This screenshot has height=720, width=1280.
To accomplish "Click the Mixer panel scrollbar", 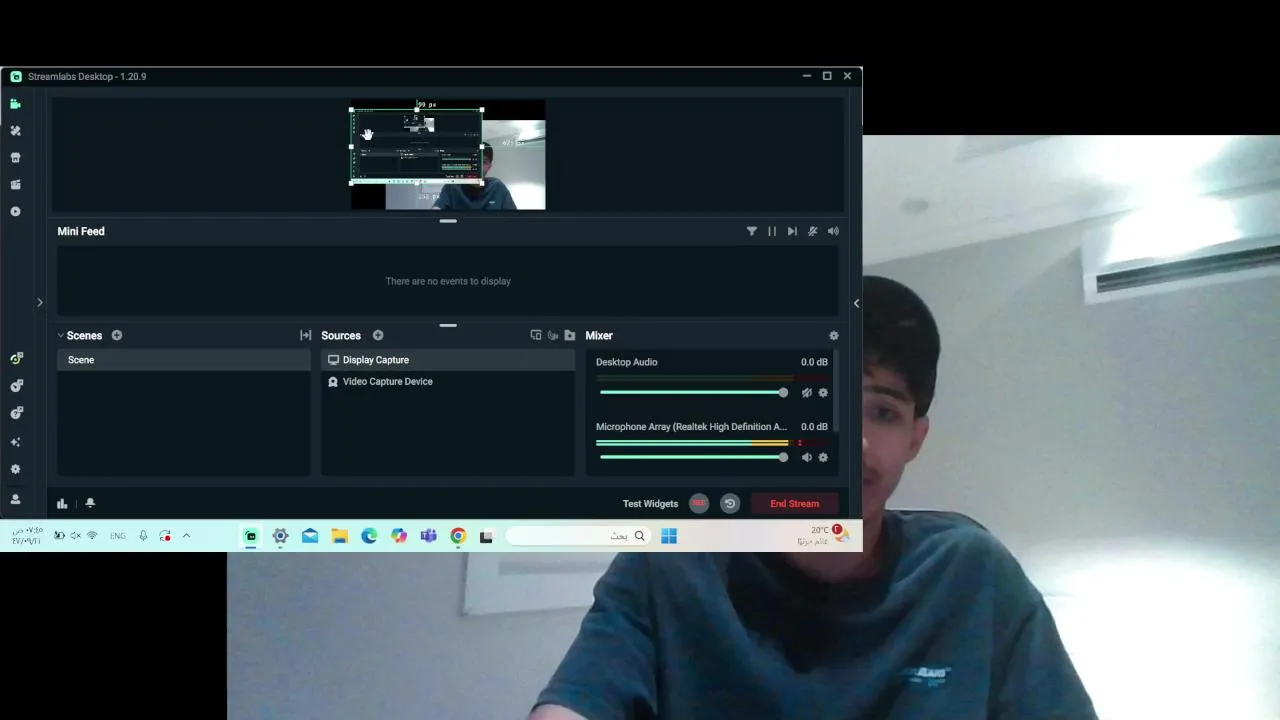I will pyautogui.click(x=835, y=392).
